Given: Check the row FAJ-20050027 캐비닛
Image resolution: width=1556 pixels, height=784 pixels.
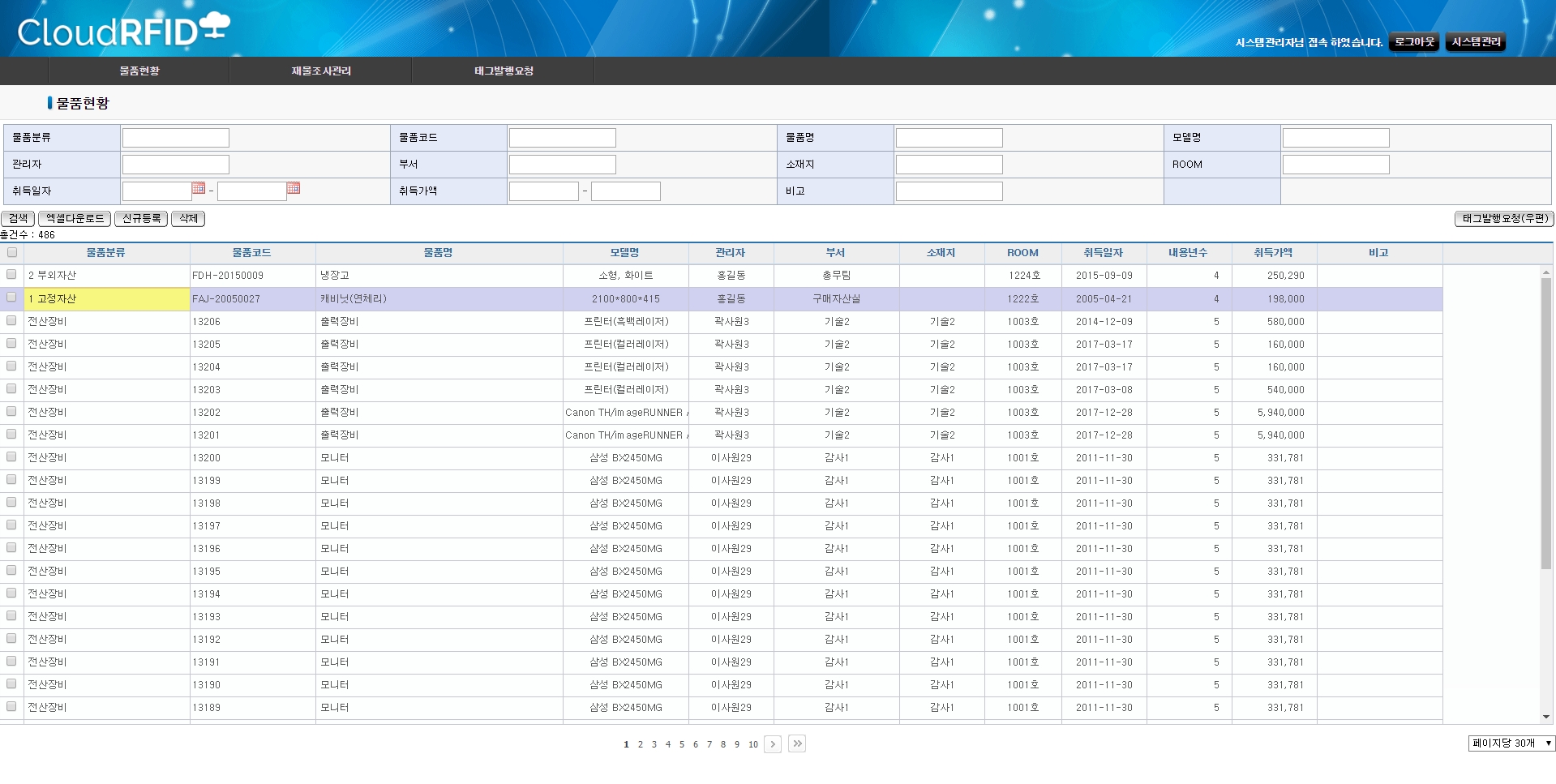Looking at the screenshot, I should point(11,298).
